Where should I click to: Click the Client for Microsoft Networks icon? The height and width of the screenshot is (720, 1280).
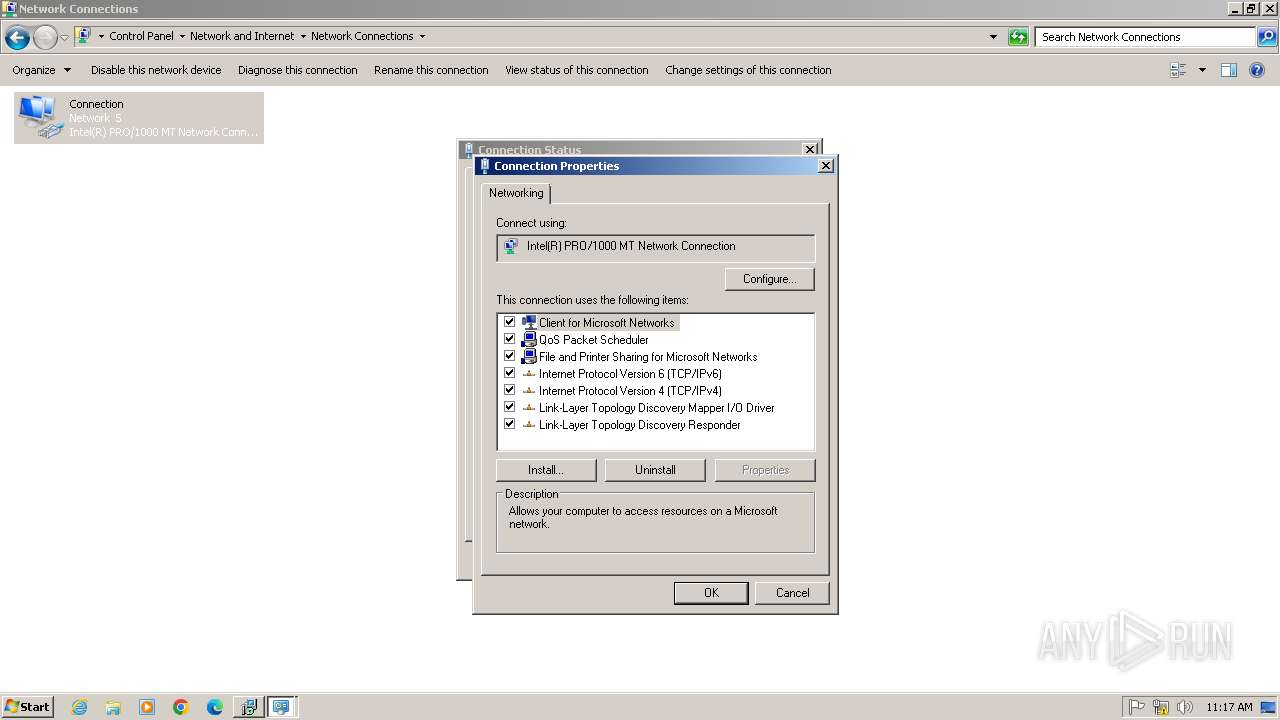pyautogui.click(x=529, y=323)
